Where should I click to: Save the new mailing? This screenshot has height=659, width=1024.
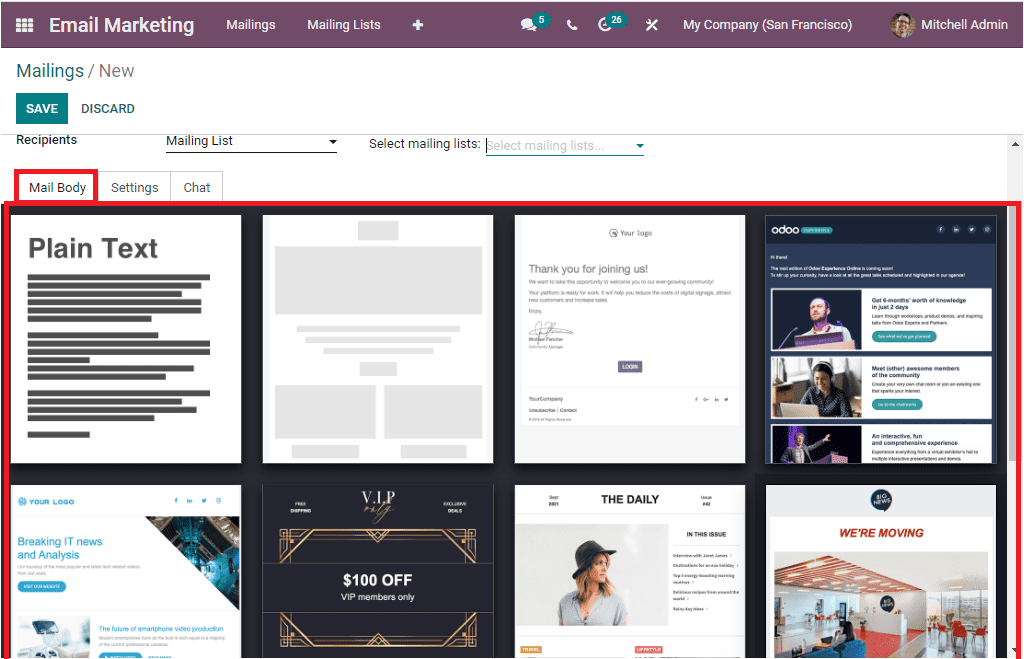[42, 108]
